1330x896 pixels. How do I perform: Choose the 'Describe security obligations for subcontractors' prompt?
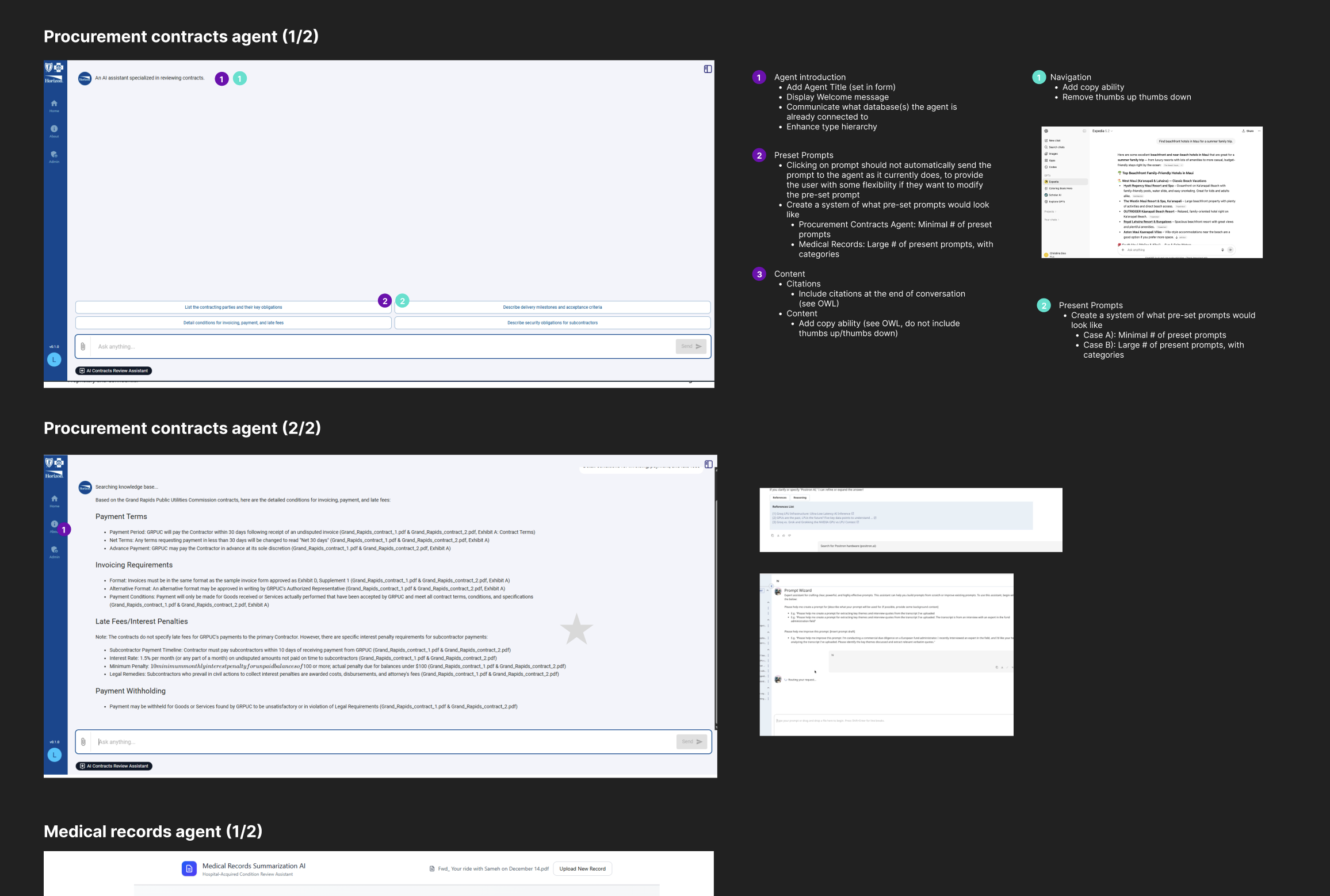tap(552, 323)
